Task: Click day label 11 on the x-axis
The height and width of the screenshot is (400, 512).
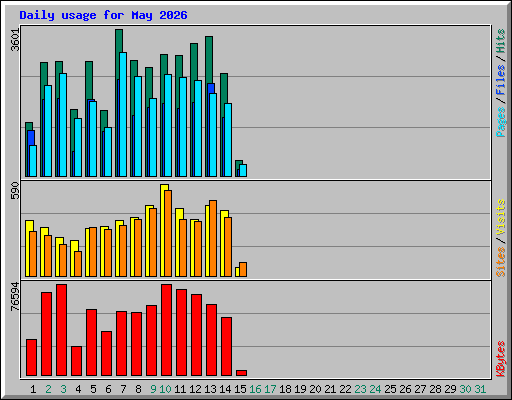Action: point(180,389)
